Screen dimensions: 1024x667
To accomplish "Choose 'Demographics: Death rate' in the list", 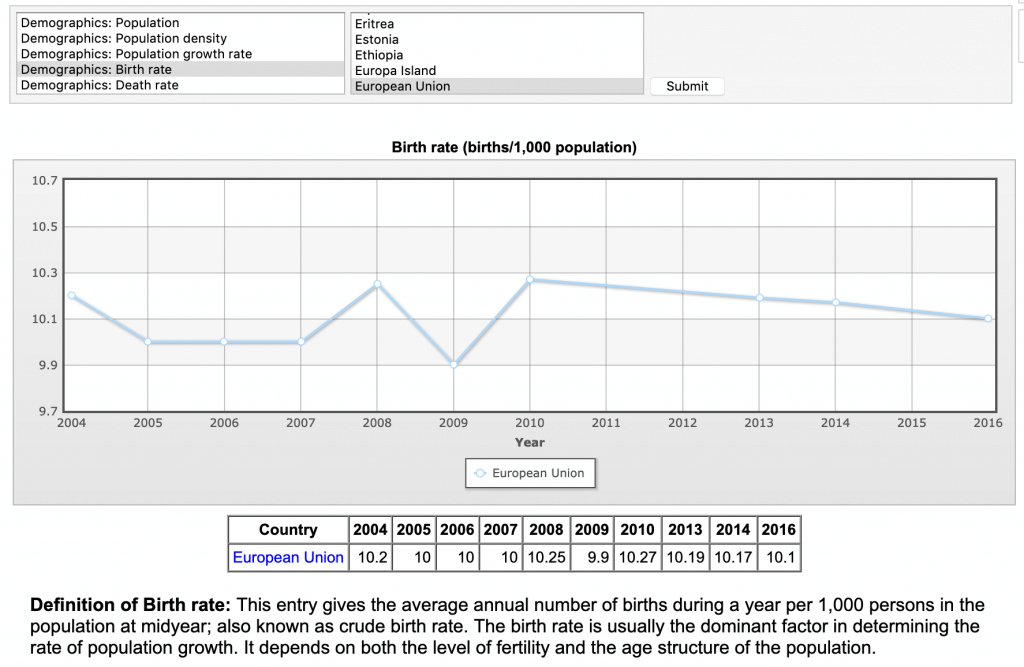I will [180, 86].
